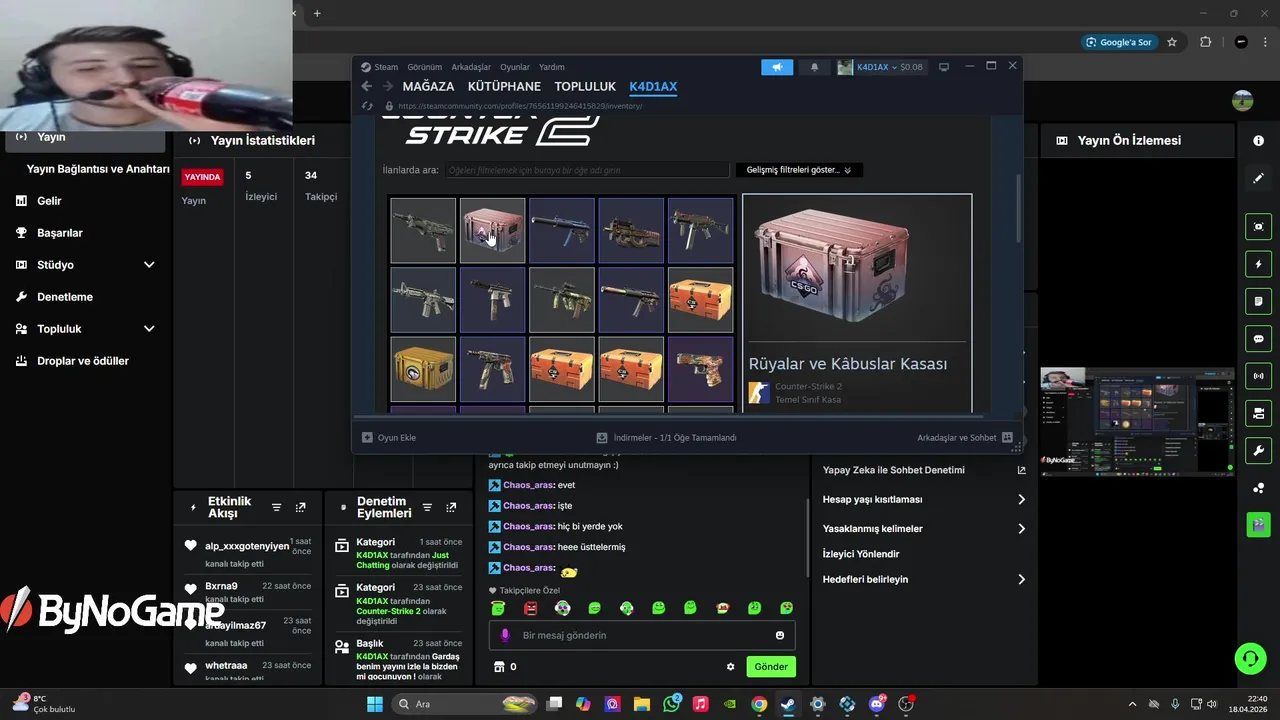Viewport: 1280px width, 720px height.
Task: Click the Bir mesaj gönderin chat input
Action: pyautogui.click(x=640, y=635)
